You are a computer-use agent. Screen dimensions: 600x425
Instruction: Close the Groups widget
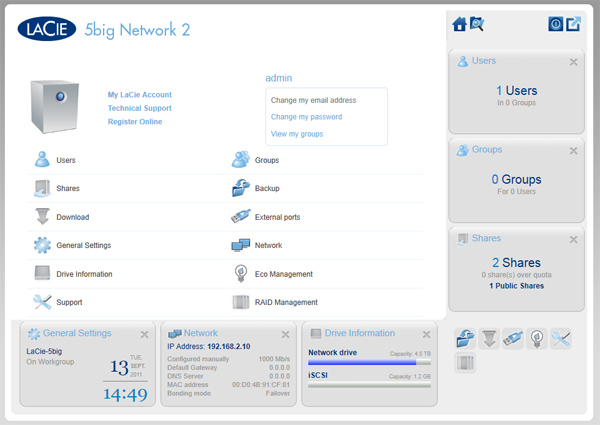(x=573, y=151)
